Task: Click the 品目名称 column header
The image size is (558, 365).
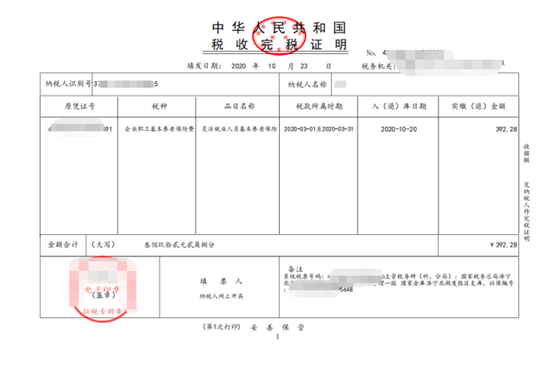Action: 239,106
